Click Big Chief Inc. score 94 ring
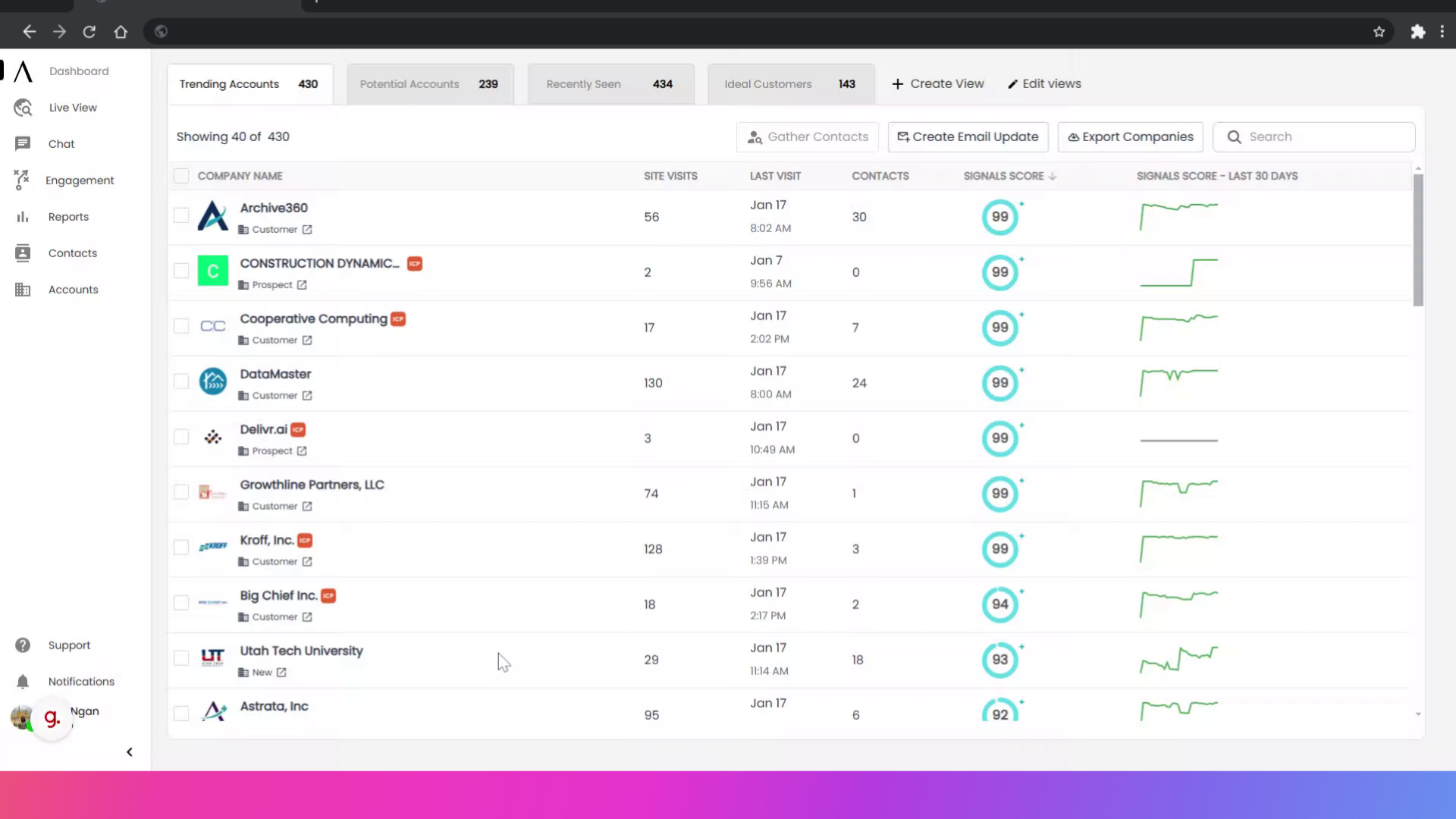The height and width of the screenshot is (819, 1456). tap(1000, 604)
